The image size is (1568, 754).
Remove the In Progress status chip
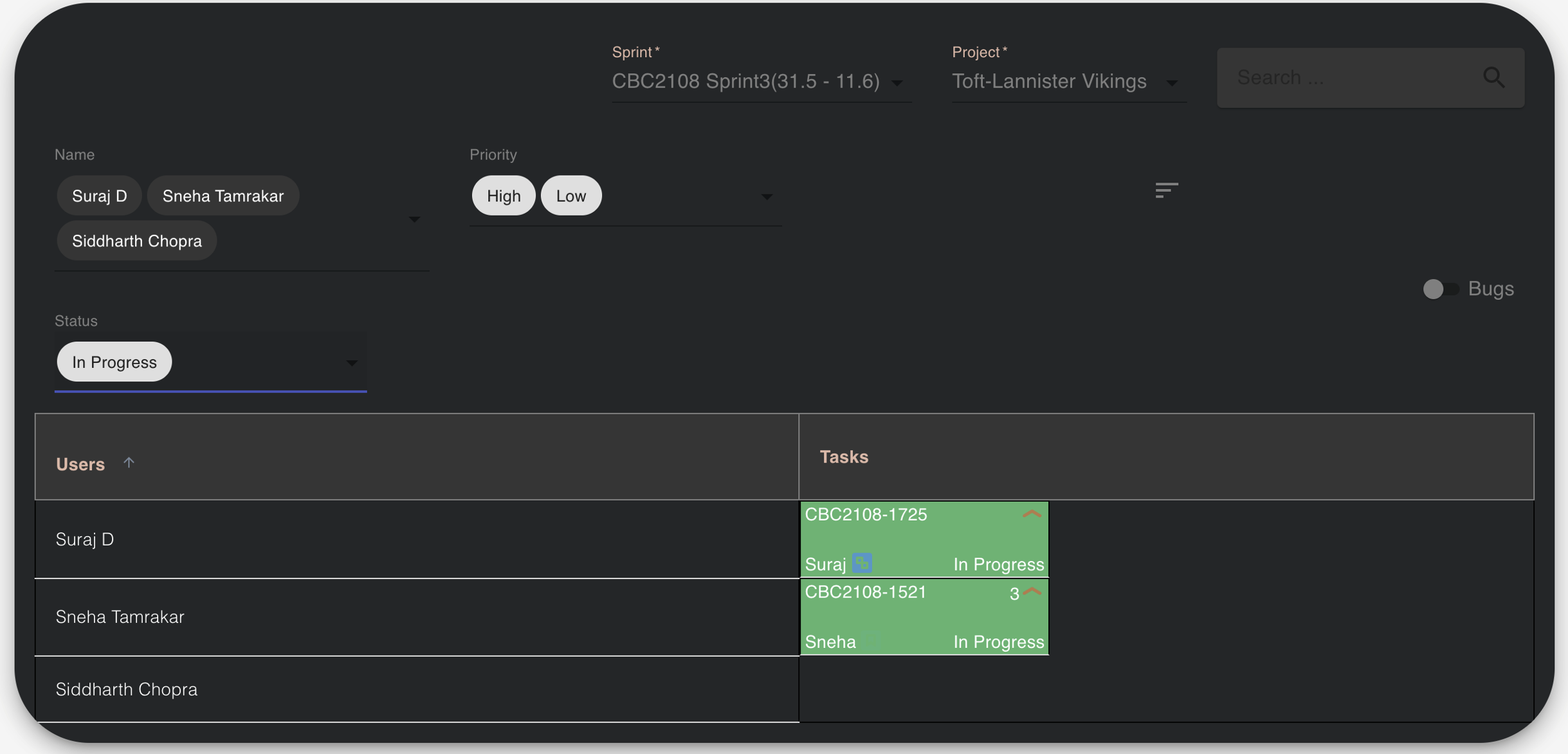pyautogui.click(x=114, y=362)
